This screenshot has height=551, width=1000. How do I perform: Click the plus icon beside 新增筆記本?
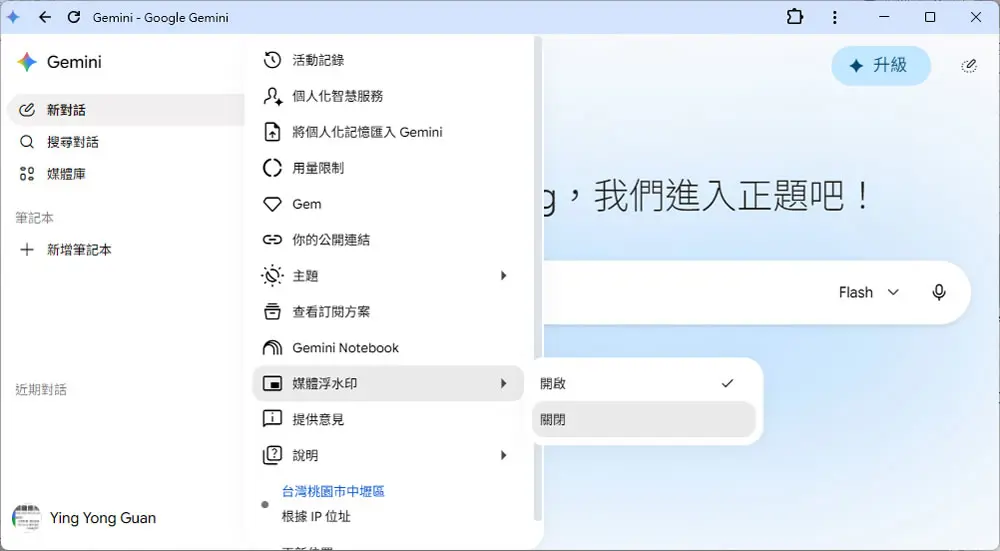tap(27, 249)
